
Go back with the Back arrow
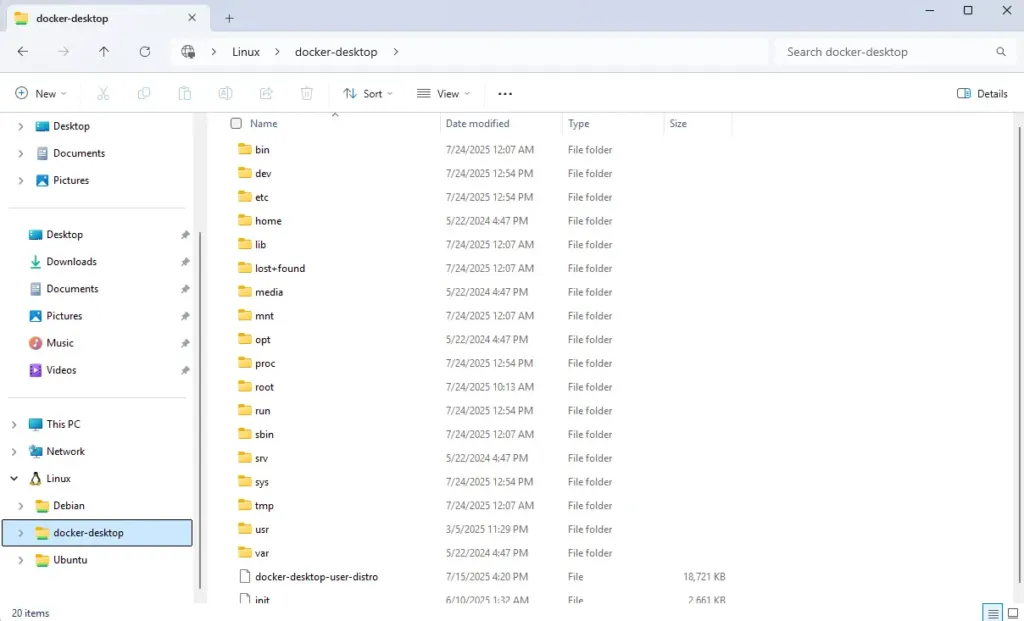23,52
